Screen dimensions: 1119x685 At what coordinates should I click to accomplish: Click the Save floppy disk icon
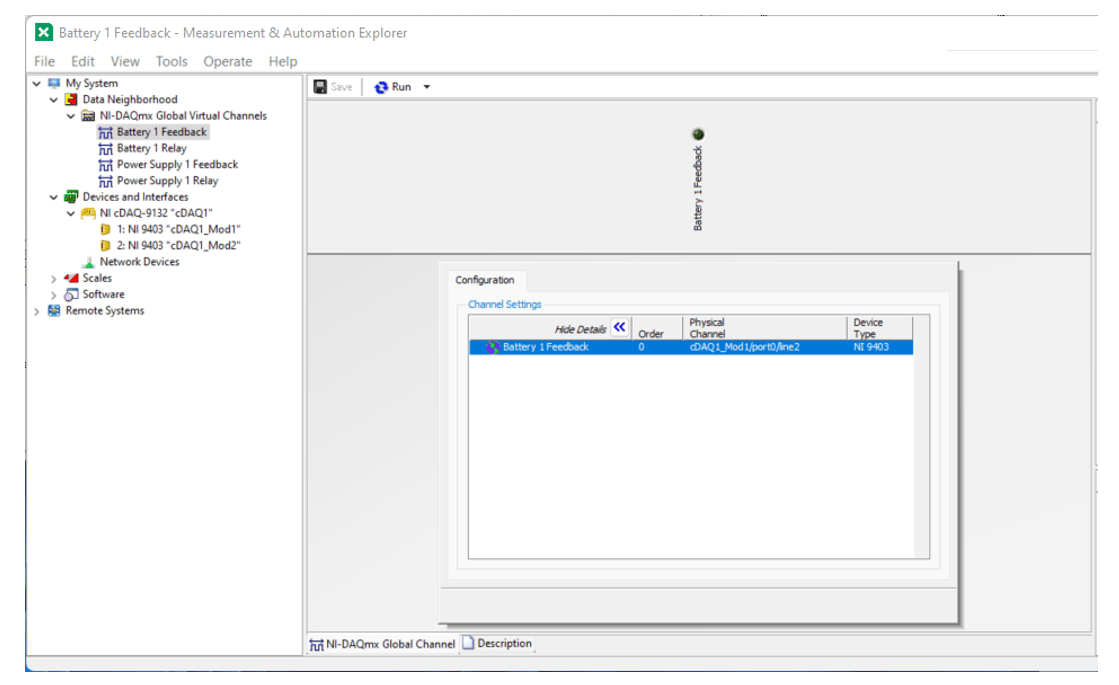(x=320, y=86)
